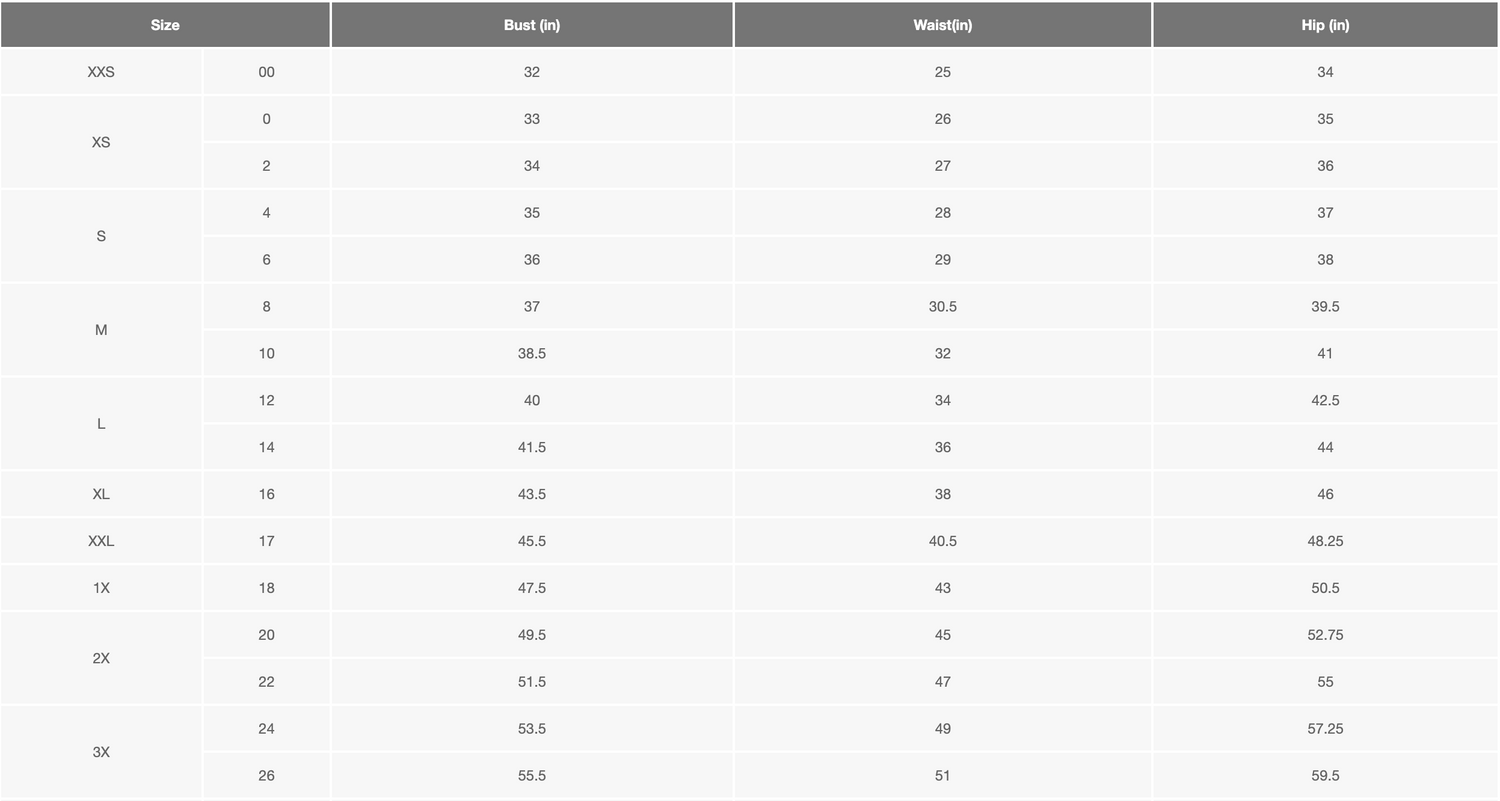Click the Size column header

[x=165, y=25]
